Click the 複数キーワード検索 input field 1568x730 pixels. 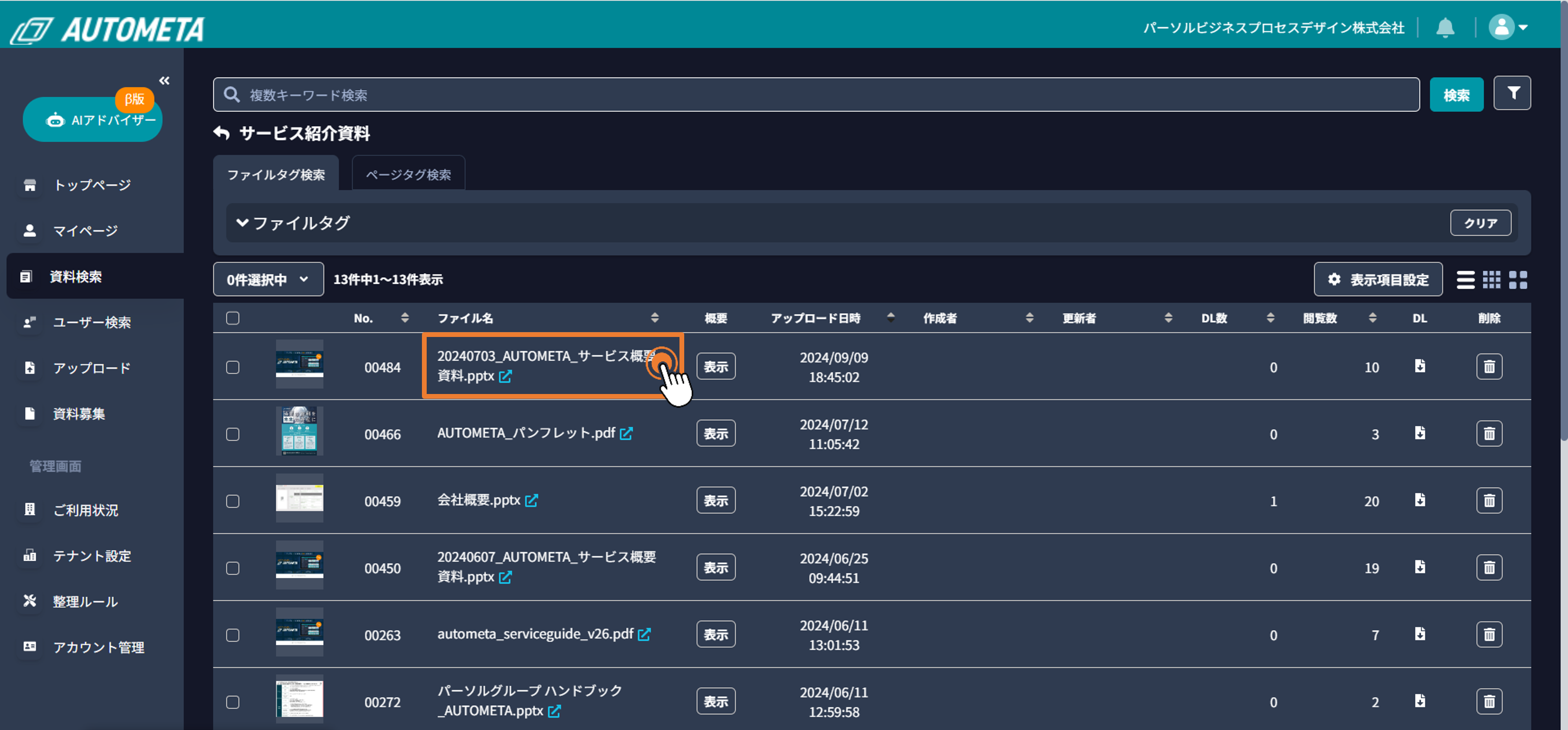point(816,95)
